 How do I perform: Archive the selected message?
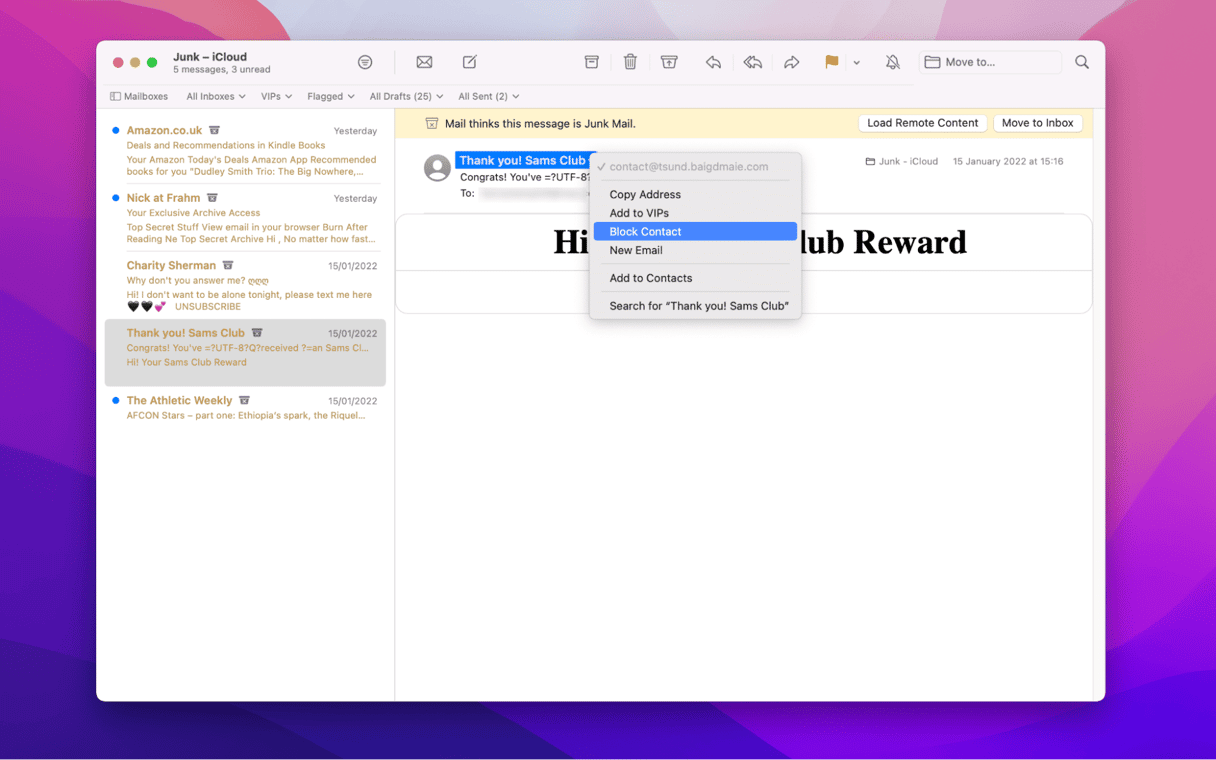[592, 62]
